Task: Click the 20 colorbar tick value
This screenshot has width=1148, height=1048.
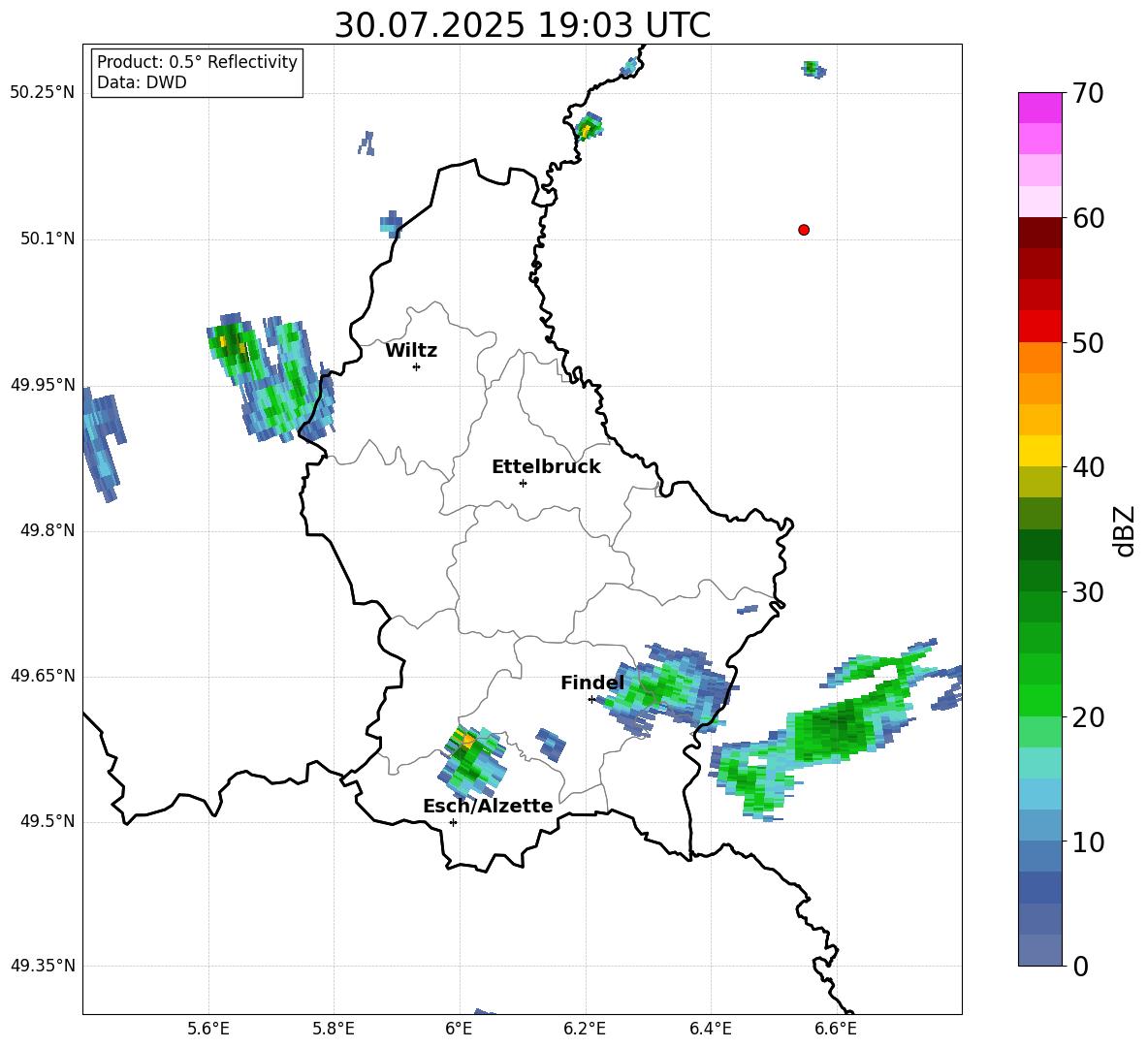Action: coord(1087,717)
